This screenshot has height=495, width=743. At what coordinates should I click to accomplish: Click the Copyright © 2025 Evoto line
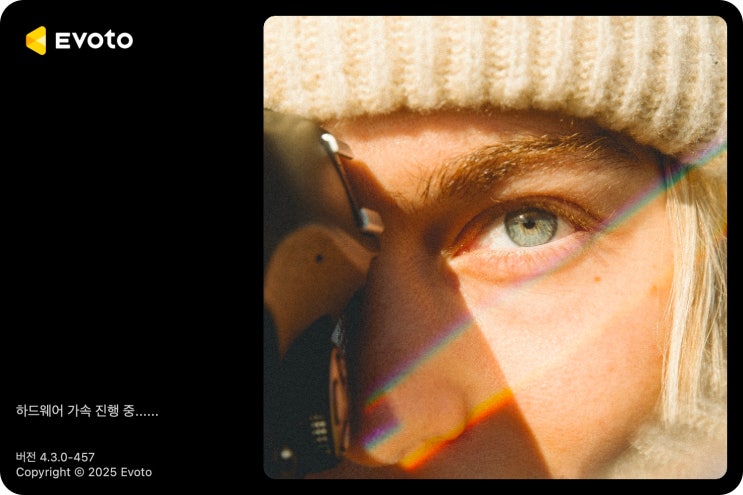[84, 472]
